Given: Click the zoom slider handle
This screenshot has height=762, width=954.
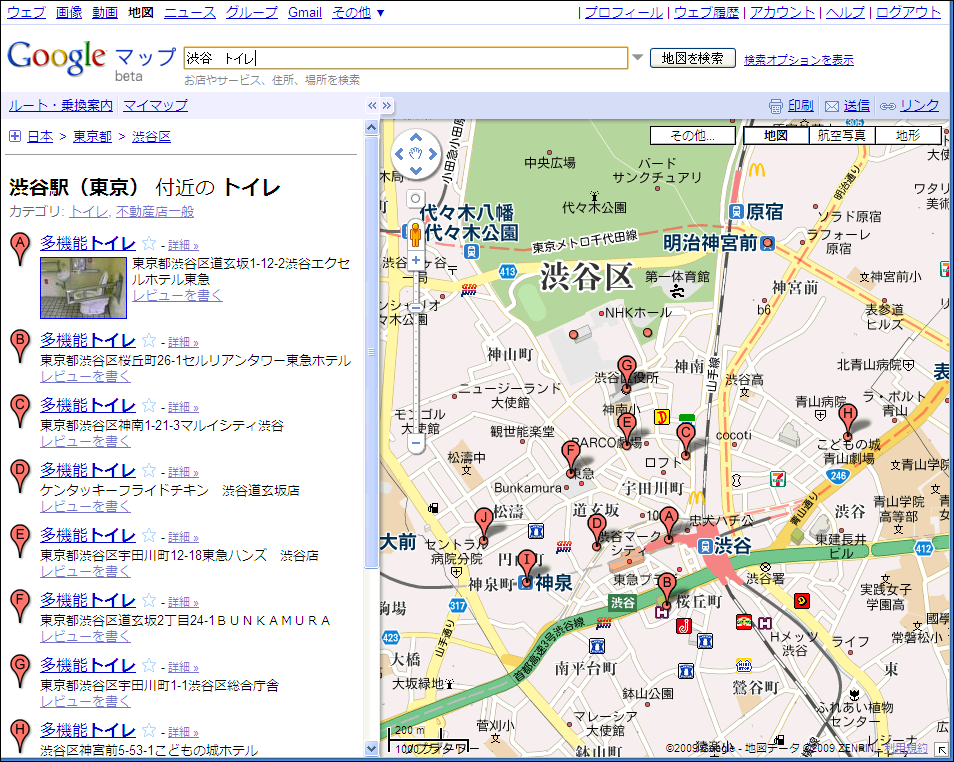Looking at the screenshot, I should pos(416,307).
